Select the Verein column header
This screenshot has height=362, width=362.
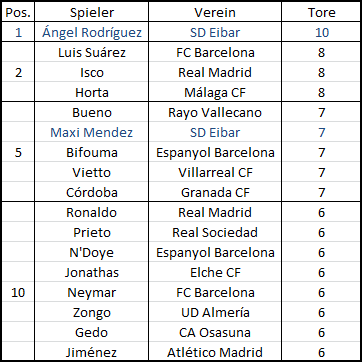pyautogui.click(x=215, y=12)
